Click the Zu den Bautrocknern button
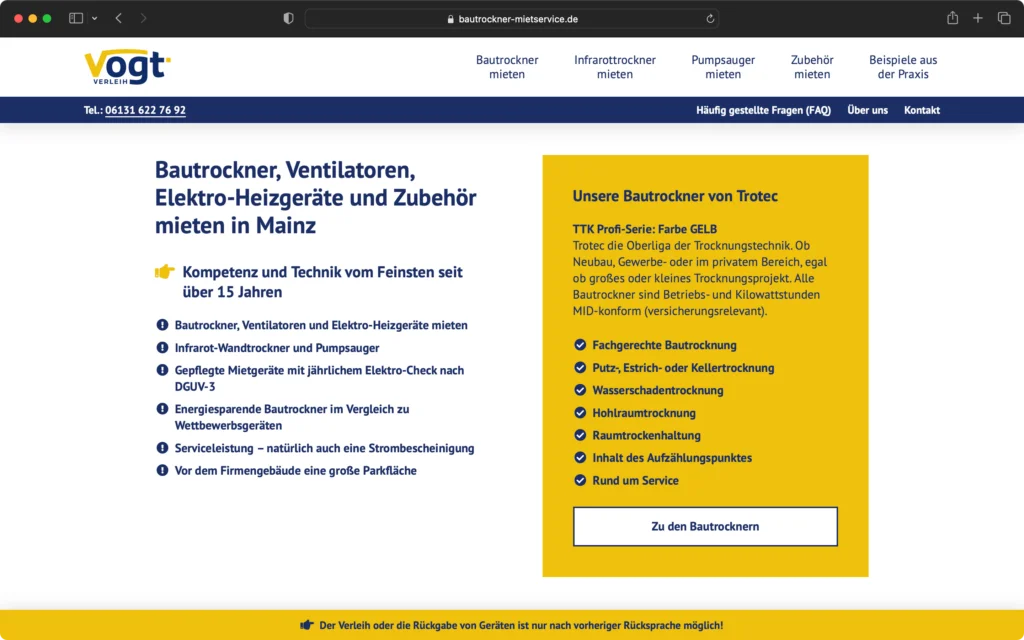1024x640 pixels. click(x=705, y=526)
